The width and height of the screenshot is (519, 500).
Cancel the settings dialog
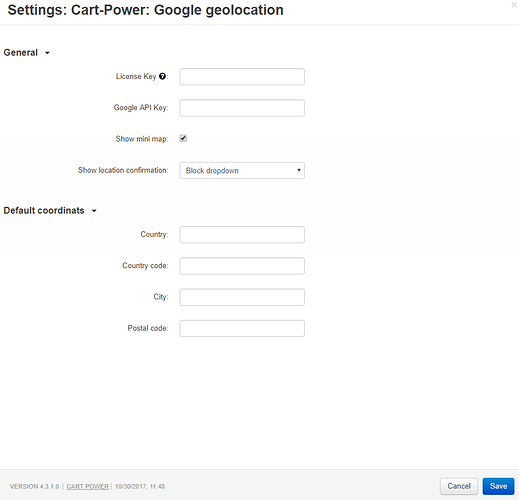tap(459, 486)
